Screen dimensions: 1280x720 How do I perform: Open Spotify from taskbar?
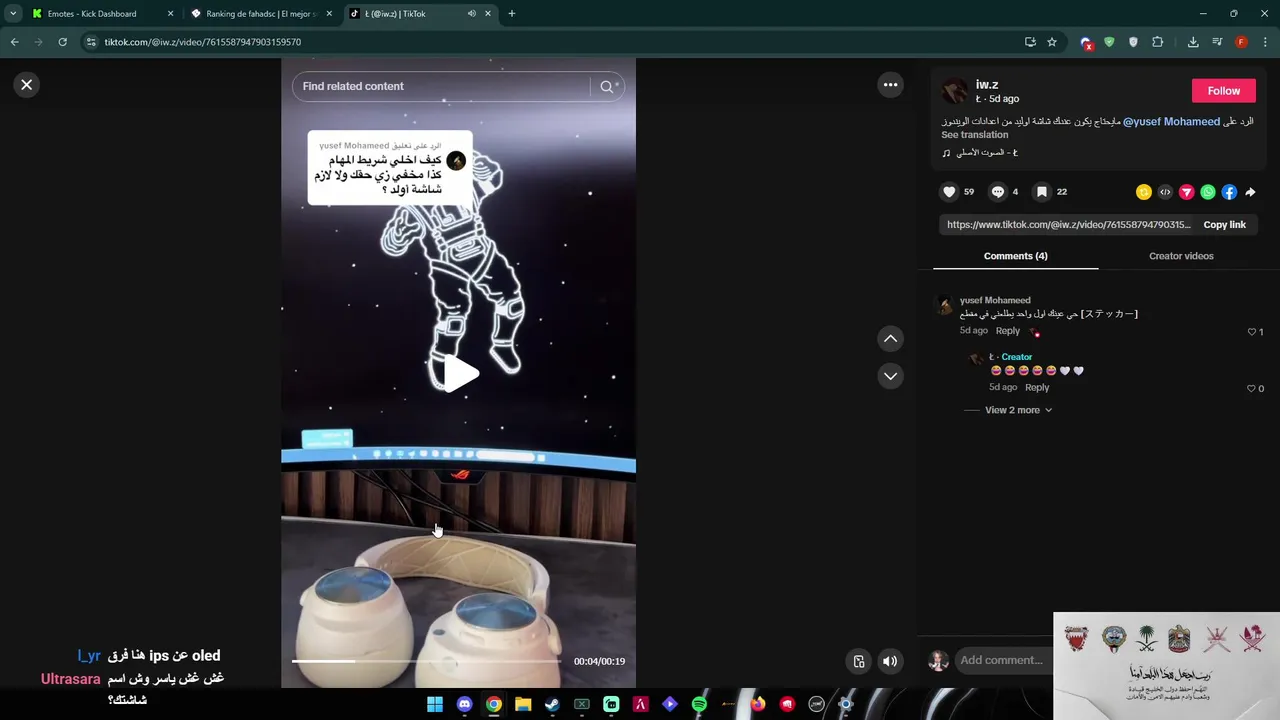point(699,704)
